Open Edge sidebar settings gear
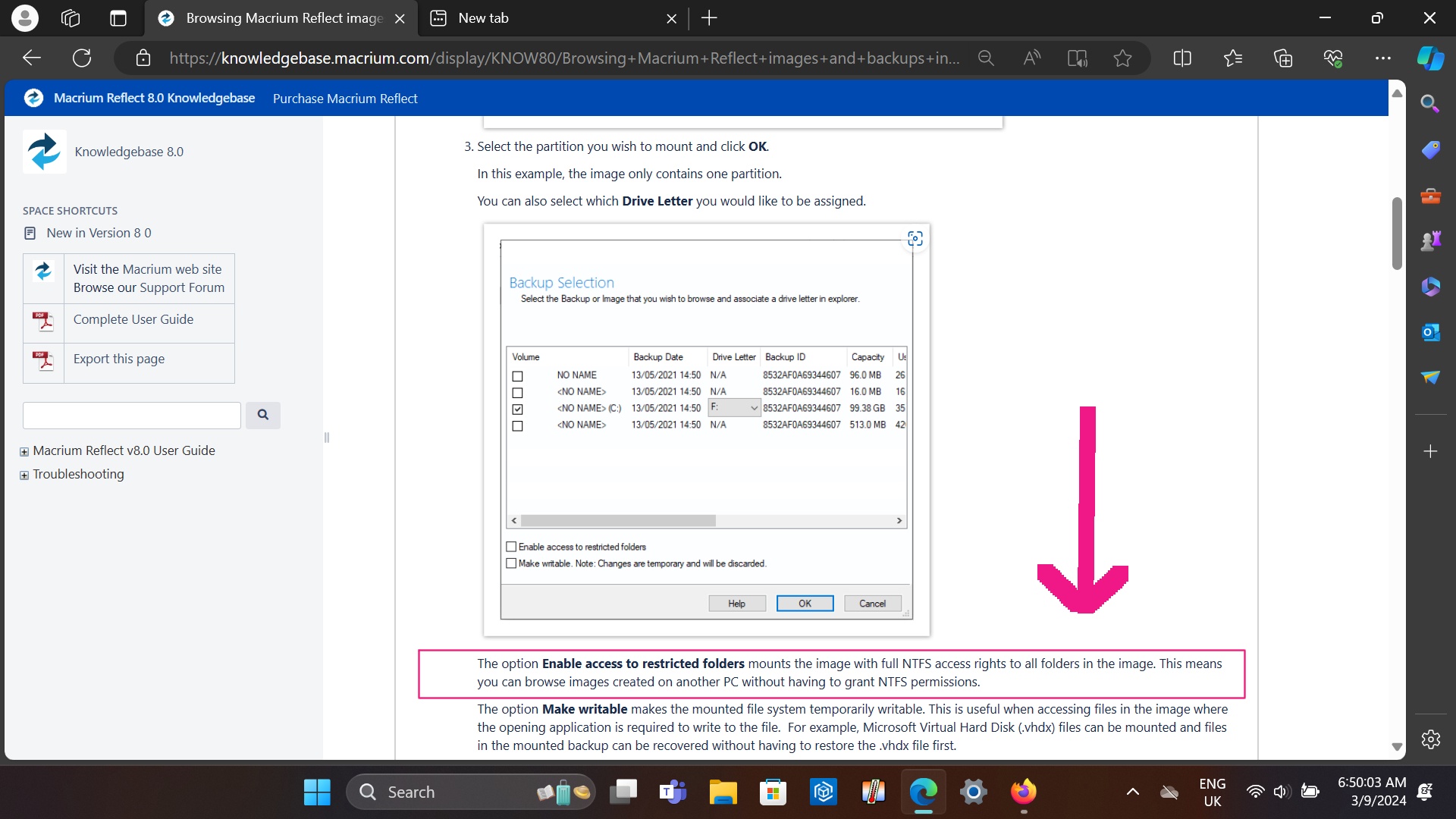Viewport: 1456px width, 819px height. [1430, 739]
